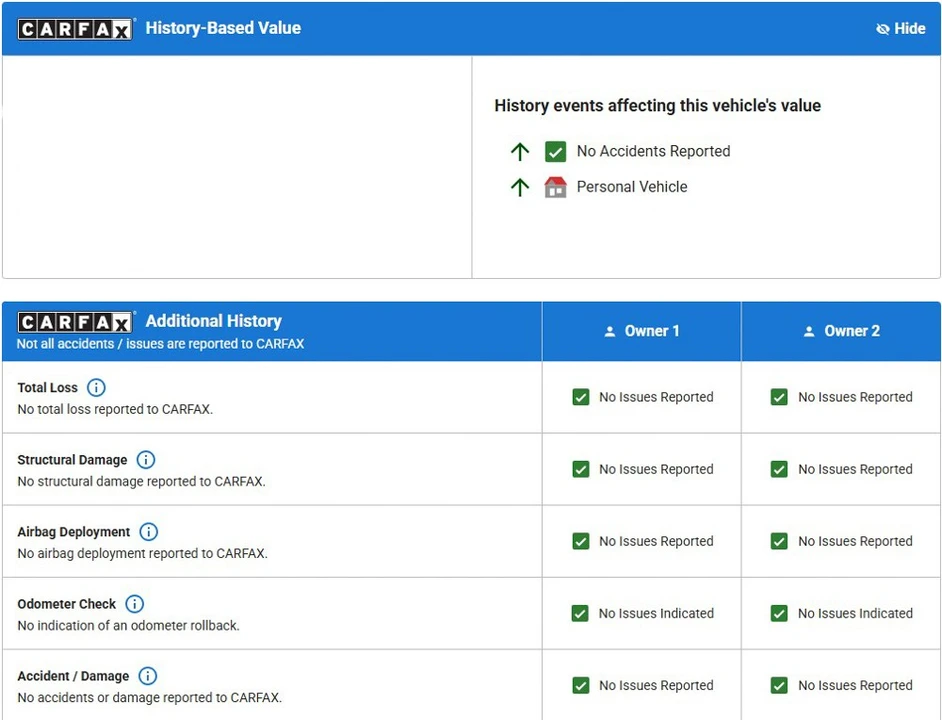The image size is (942, 720).
Task: Click 'No airbag deployment reported to CARFAX.'
Action: click(142, 554)
